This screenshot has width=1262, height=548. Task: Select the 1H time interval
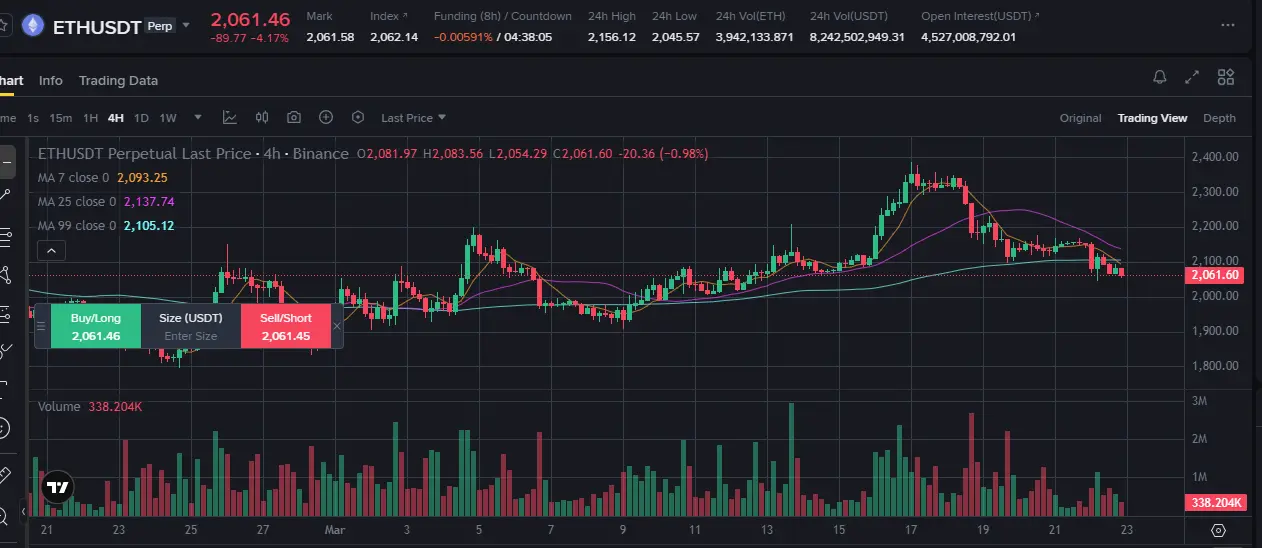(x=90, y=118)
